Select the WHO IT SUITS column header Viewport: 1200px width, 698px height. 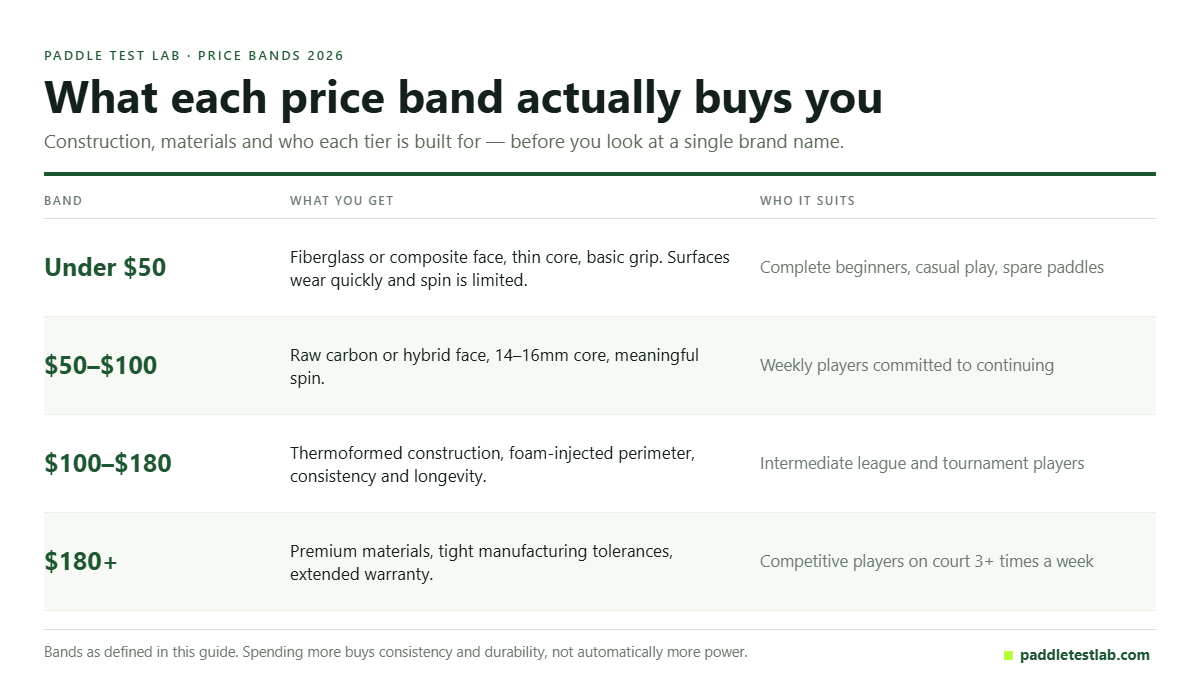(807, 201)
